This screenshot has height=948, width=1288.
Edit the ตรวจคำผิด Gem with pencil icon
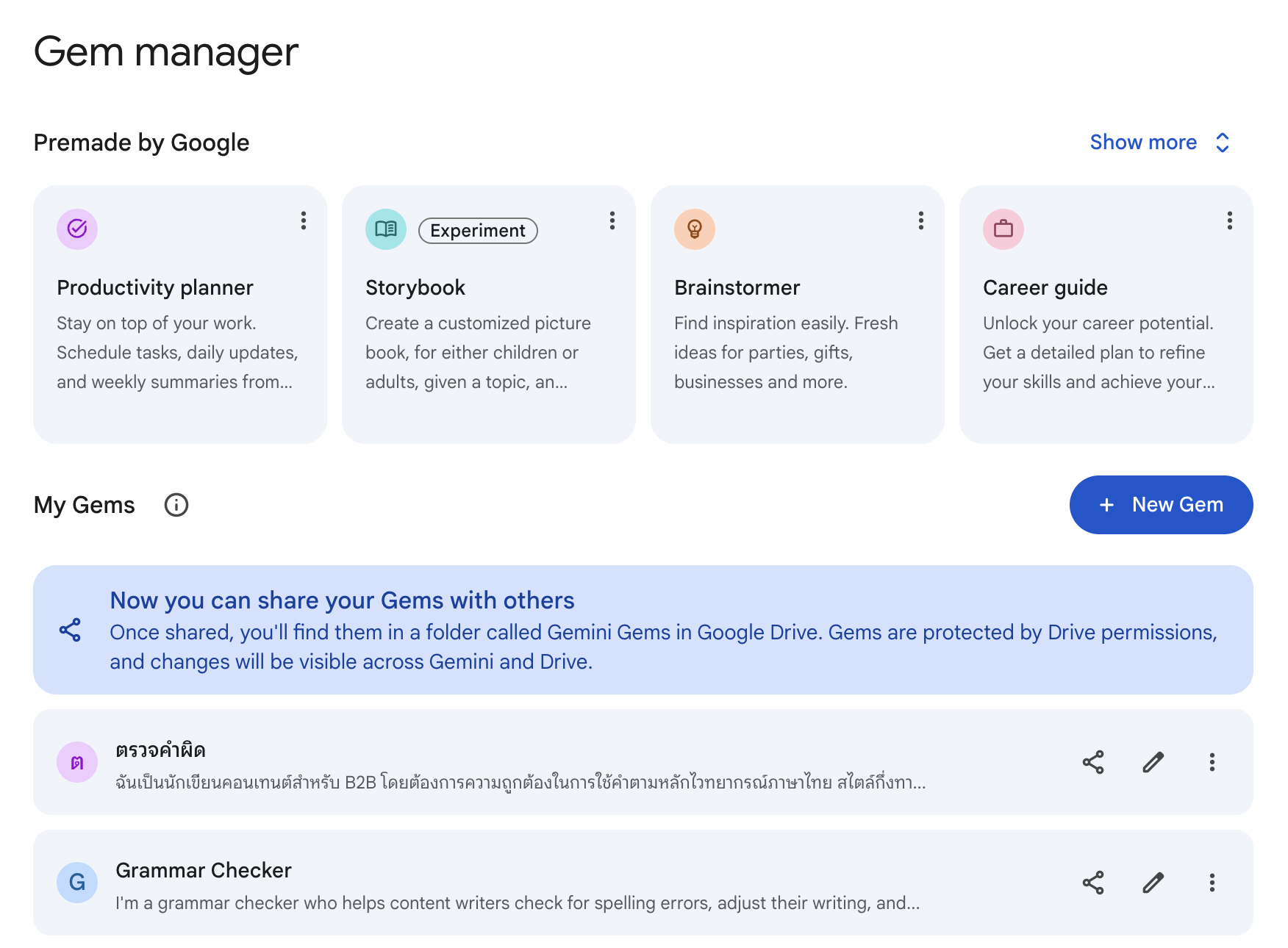1153,762
